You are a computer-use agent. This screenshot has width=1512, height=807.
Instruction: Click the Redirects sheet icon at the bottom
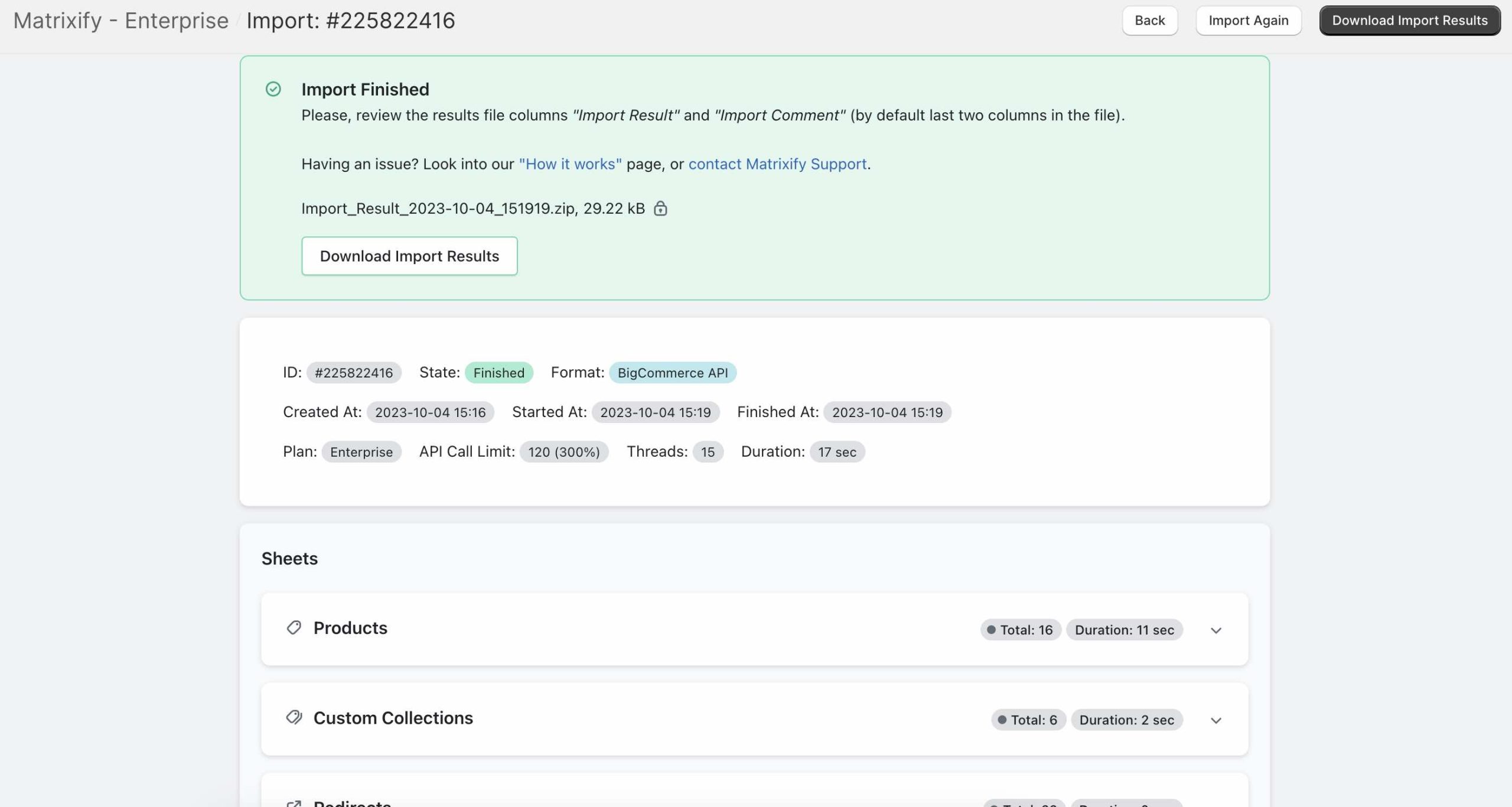click(x=294, y=803)
